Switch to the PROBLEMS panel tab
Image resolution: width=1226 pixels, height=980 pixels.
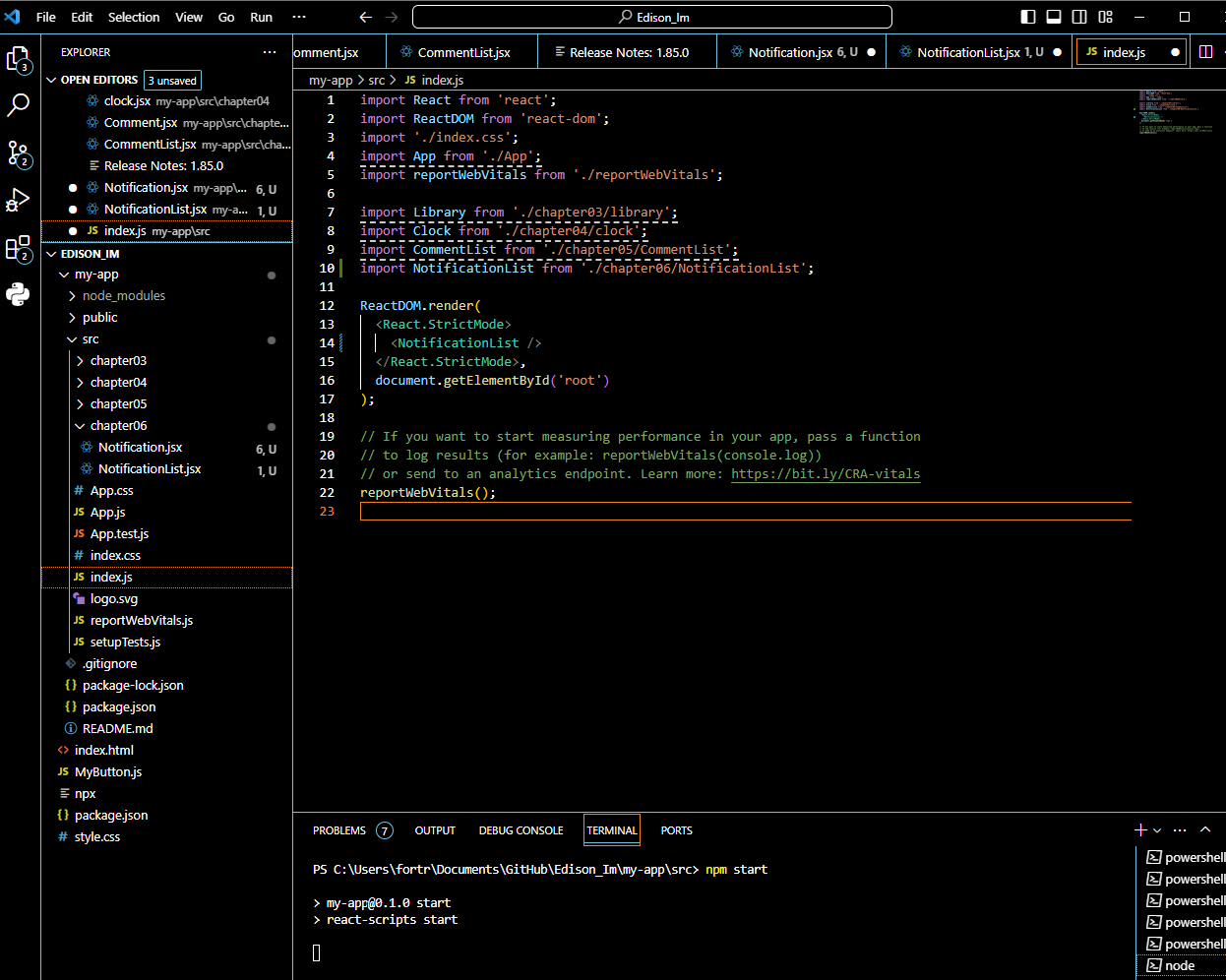(339, 830)
